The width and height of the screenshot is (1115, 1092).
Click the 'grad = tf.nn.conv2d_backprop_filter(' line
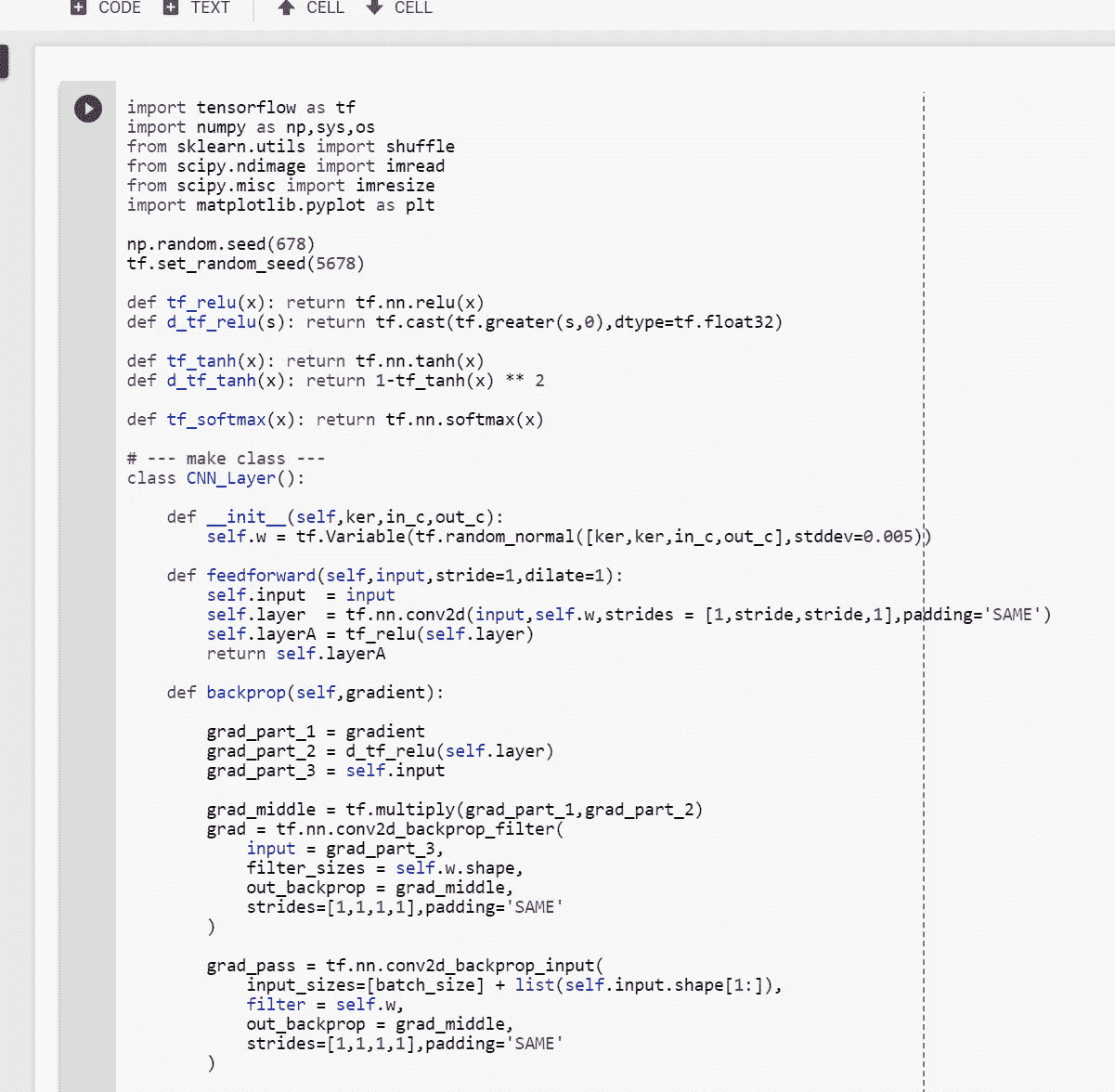click(x=385, y=829)
